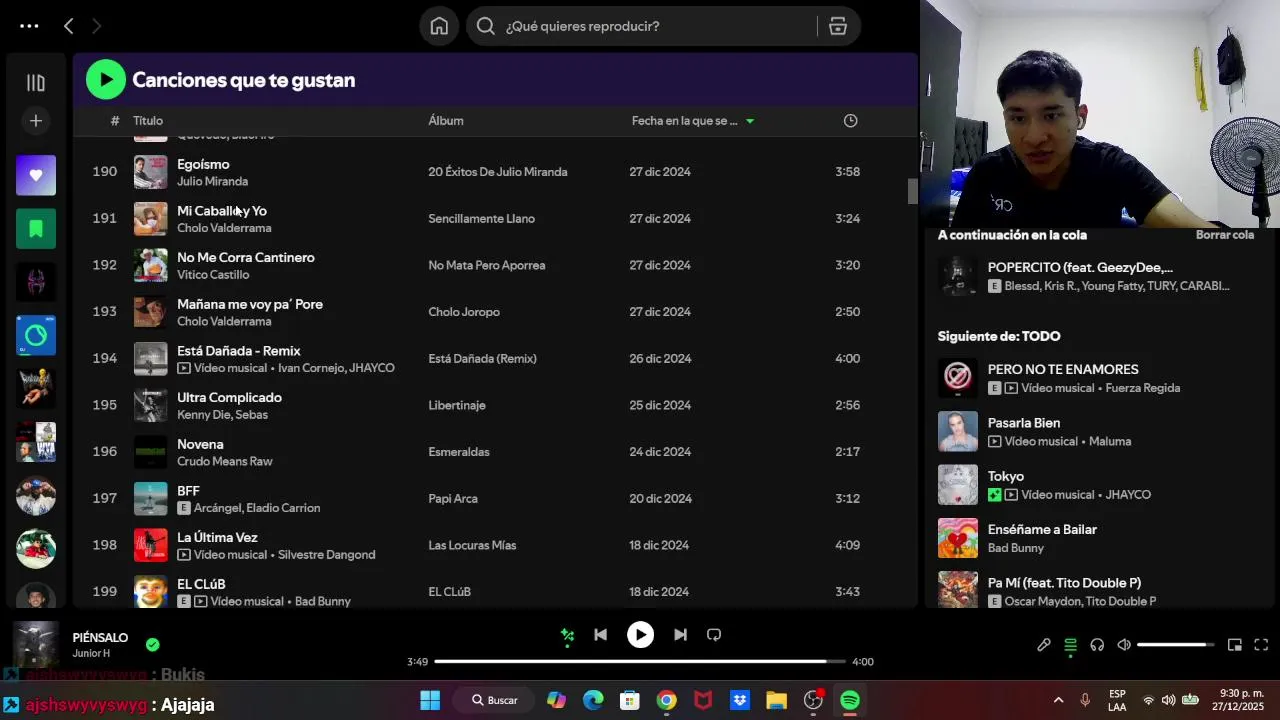Open album Cholo Joropo
The height and width of the screenshot is (720, 1280).
point(464,312)
